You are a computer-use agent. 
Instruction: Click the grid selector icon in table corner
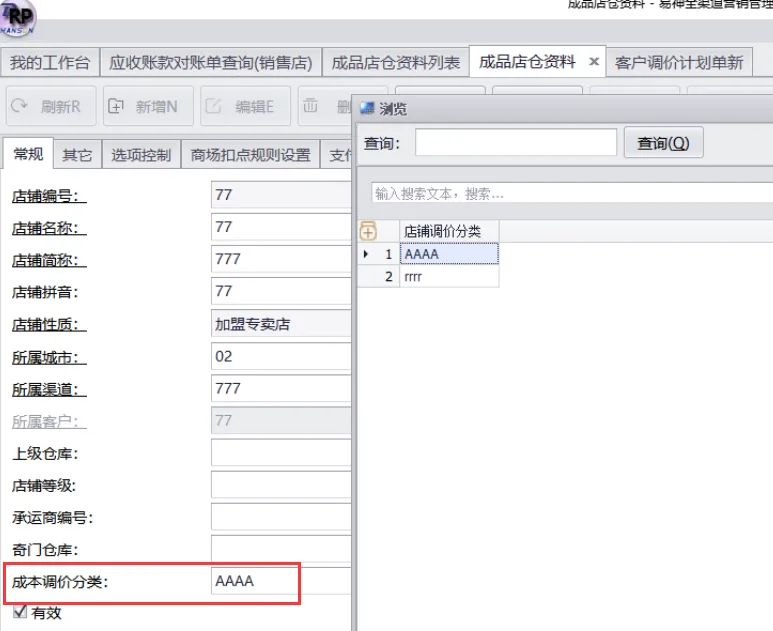(367, 231)
